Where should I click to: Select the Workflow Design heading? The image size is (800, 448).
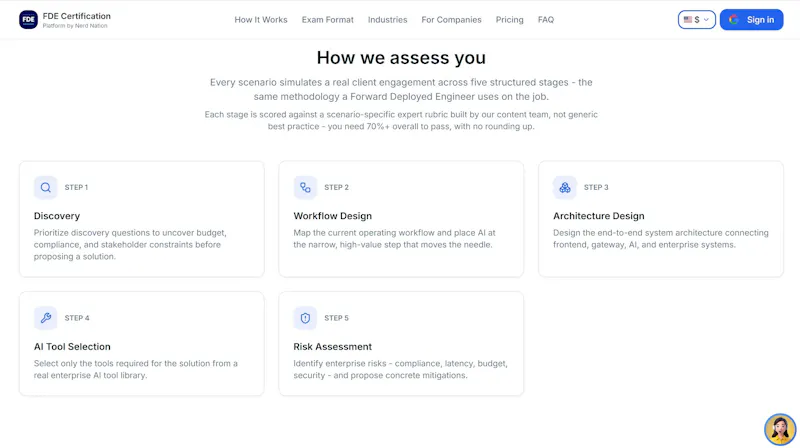333,216
